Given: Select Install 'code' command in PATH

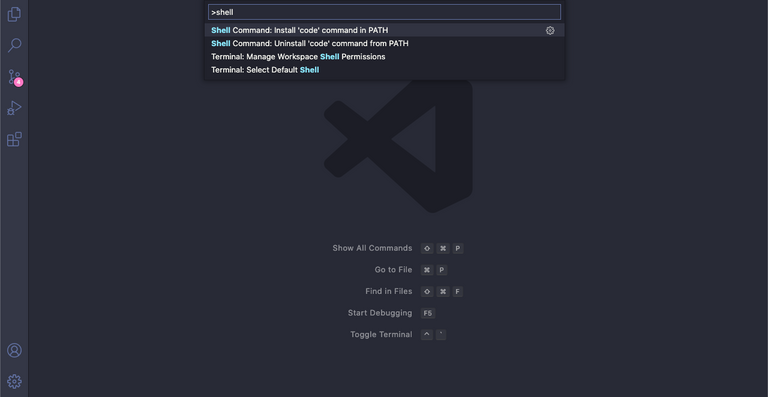Looking at the screenshot, I should tap(384, 30).
